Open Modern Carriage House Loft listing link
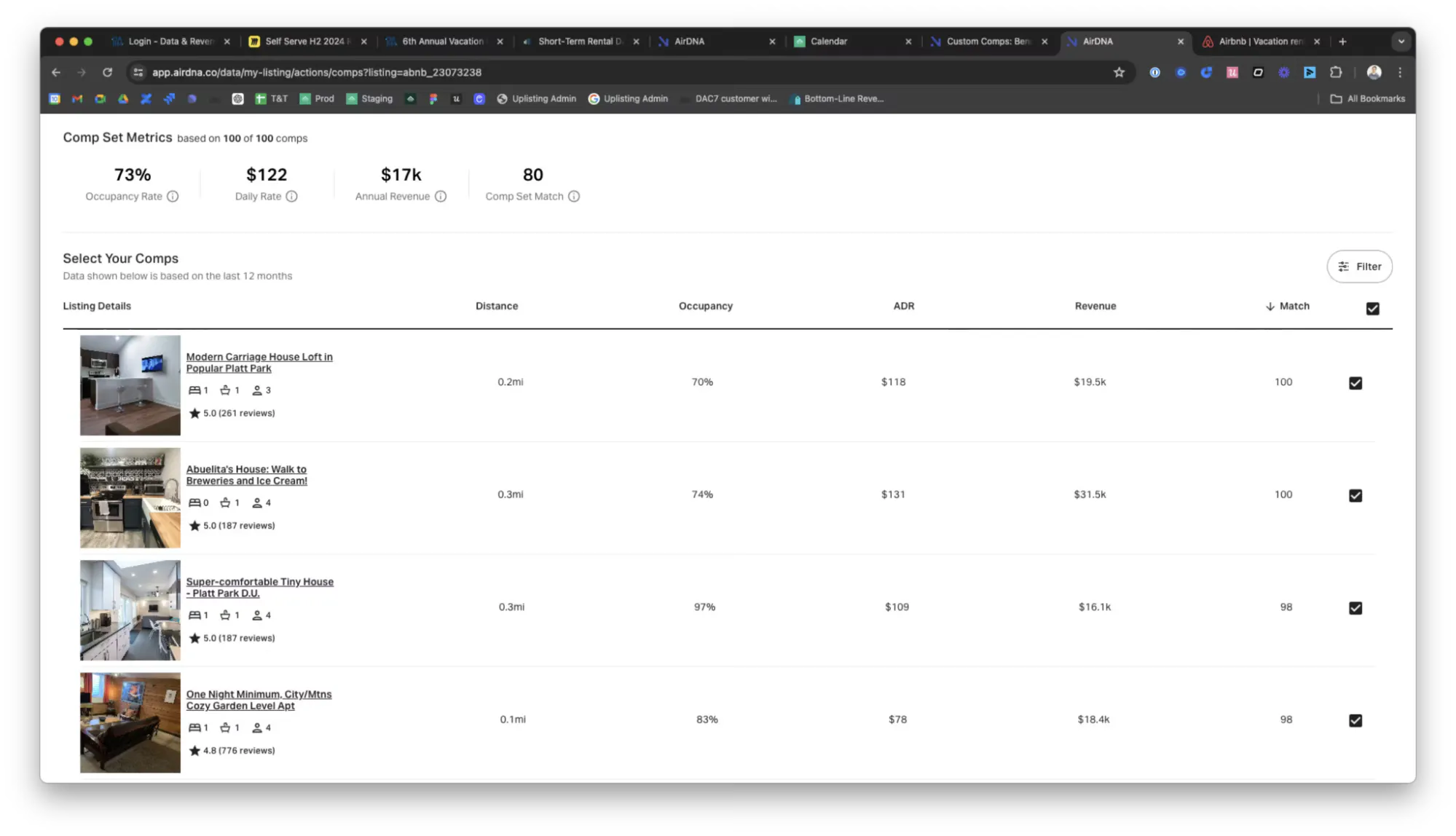The width and height of the screenshot is (1456, 836). tap(259, 363)
